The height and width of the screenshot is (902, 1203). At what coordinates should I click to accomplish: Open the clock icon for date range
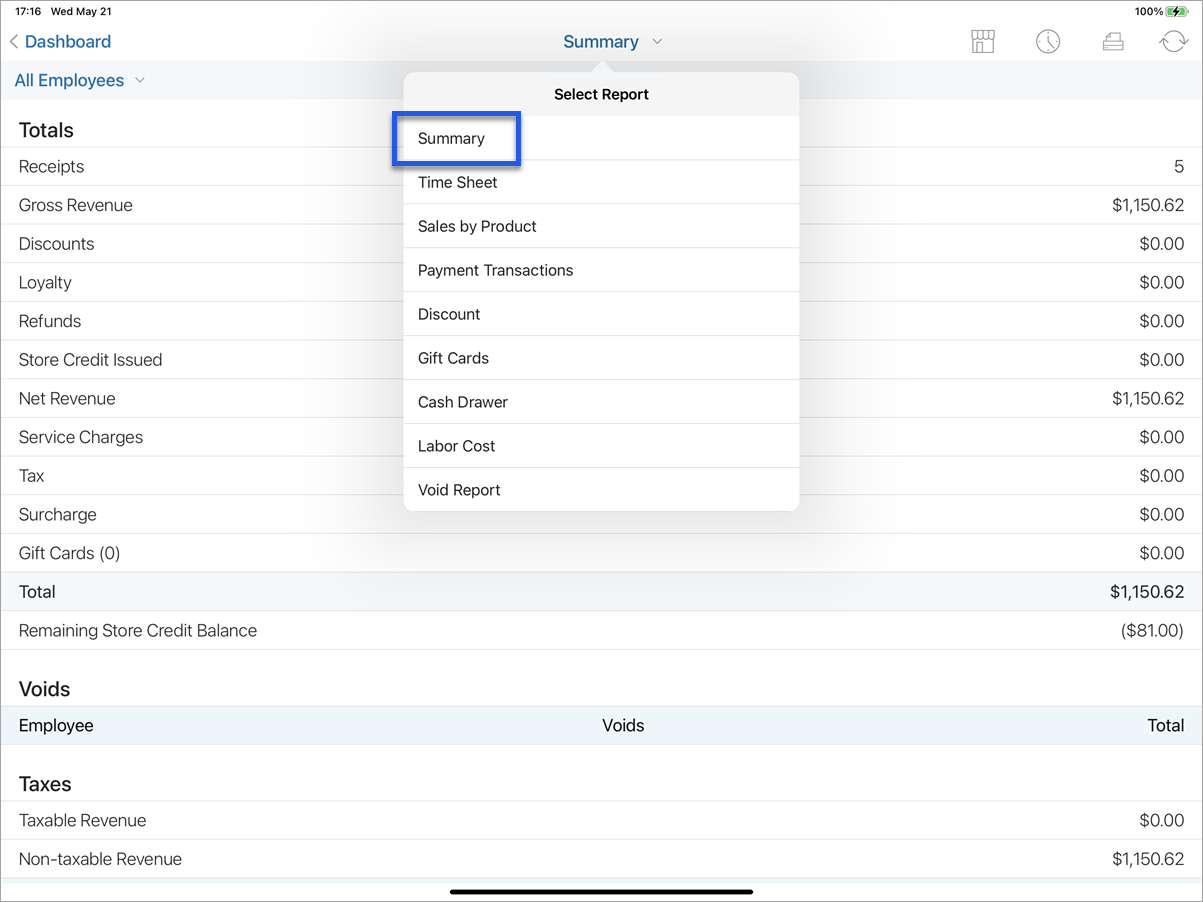1047,42
